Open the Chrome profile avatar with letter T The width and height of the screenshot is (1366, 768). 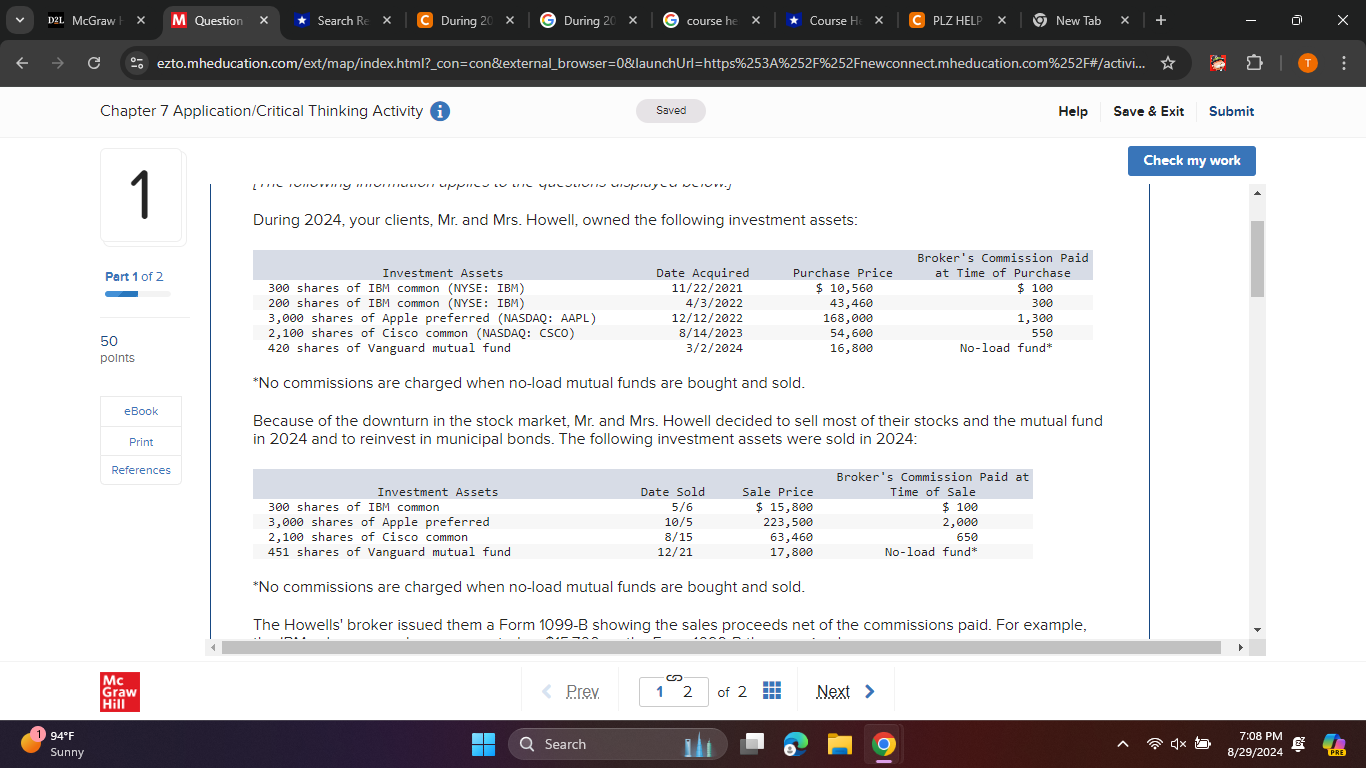pyautogui.click(x=1307, y=61)
